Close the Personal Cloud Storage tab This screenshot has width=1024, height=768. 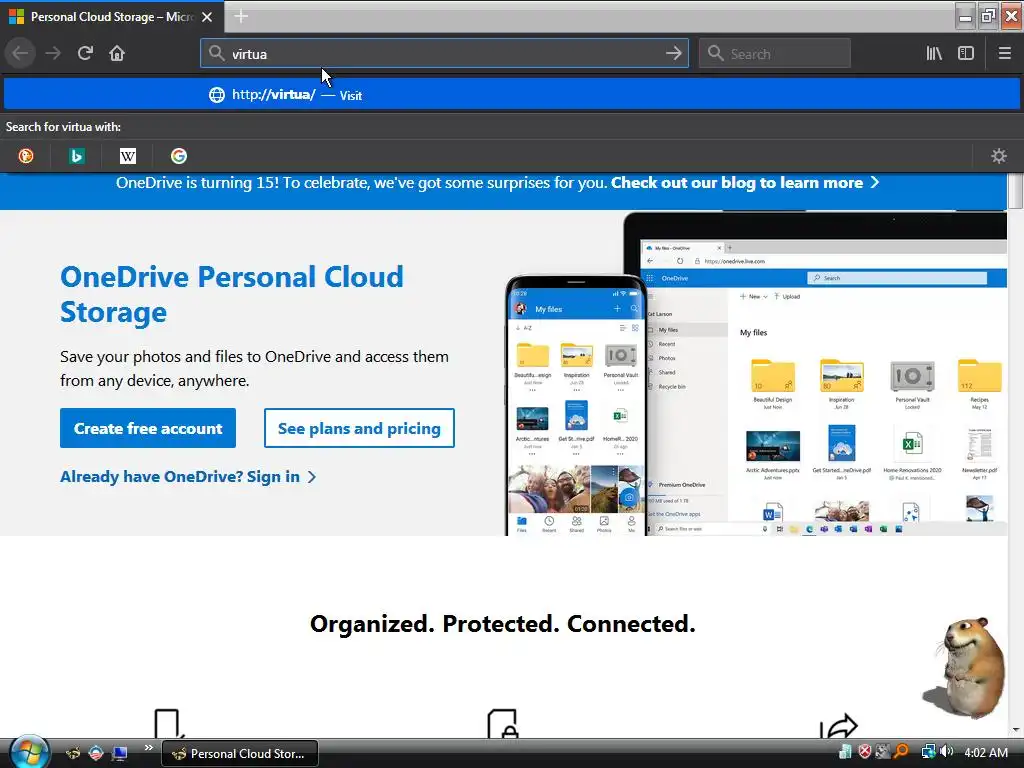point(207,17)
